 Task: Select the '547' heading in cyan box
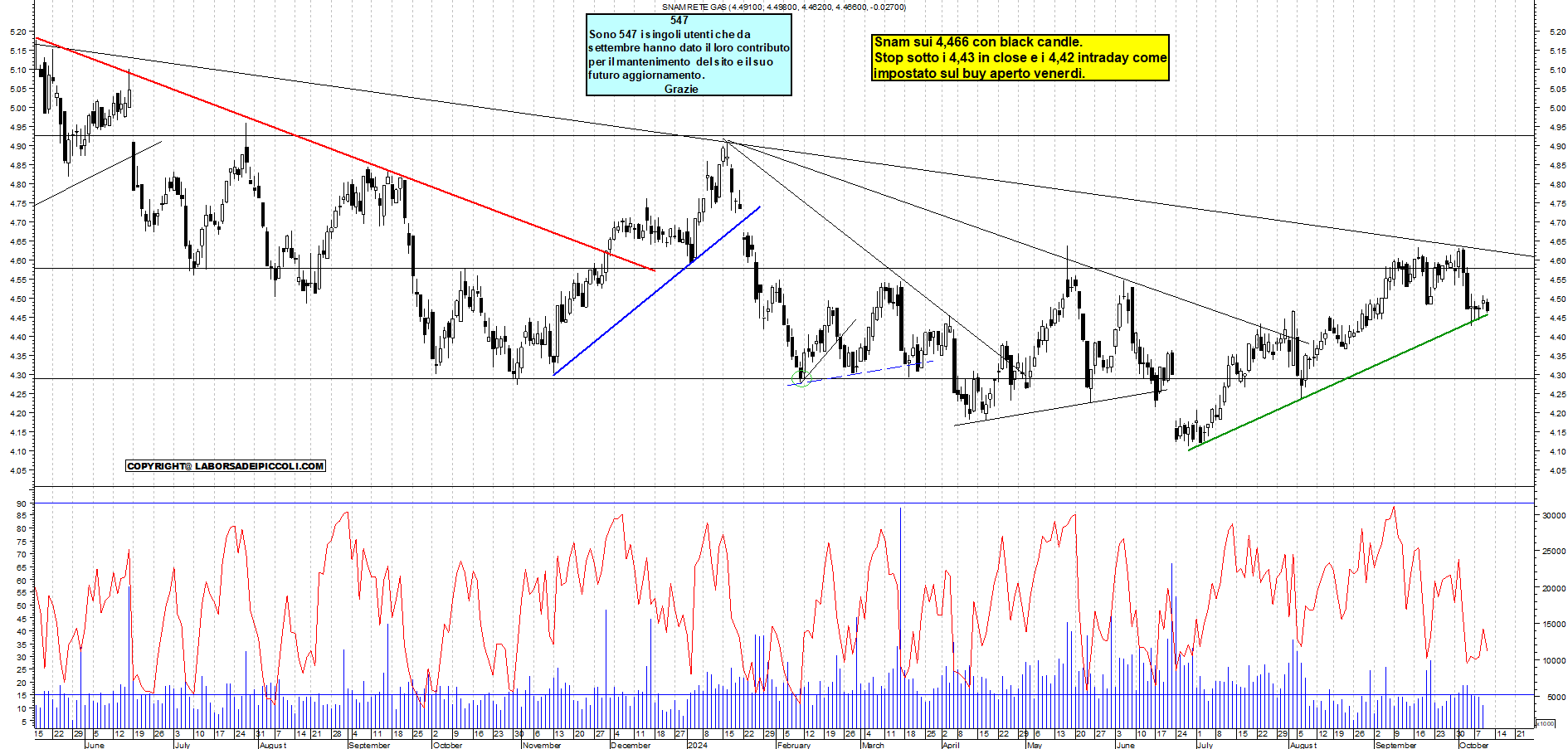coord(679,20)
